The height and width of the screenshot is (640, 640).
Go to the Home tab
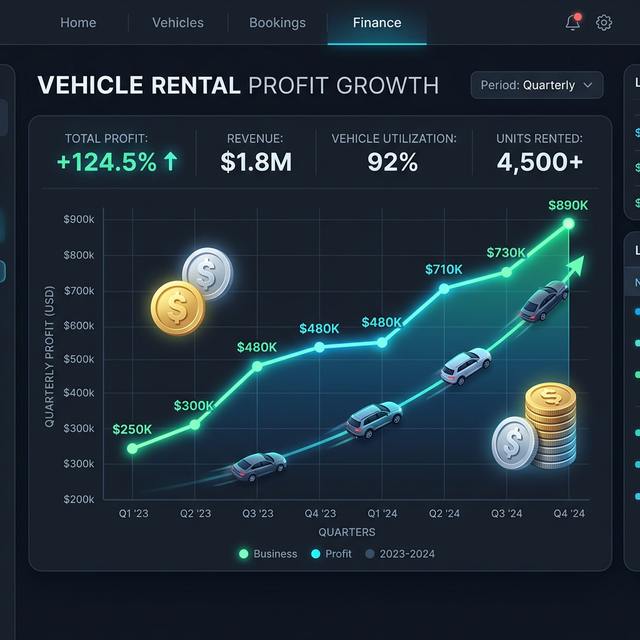78,22
